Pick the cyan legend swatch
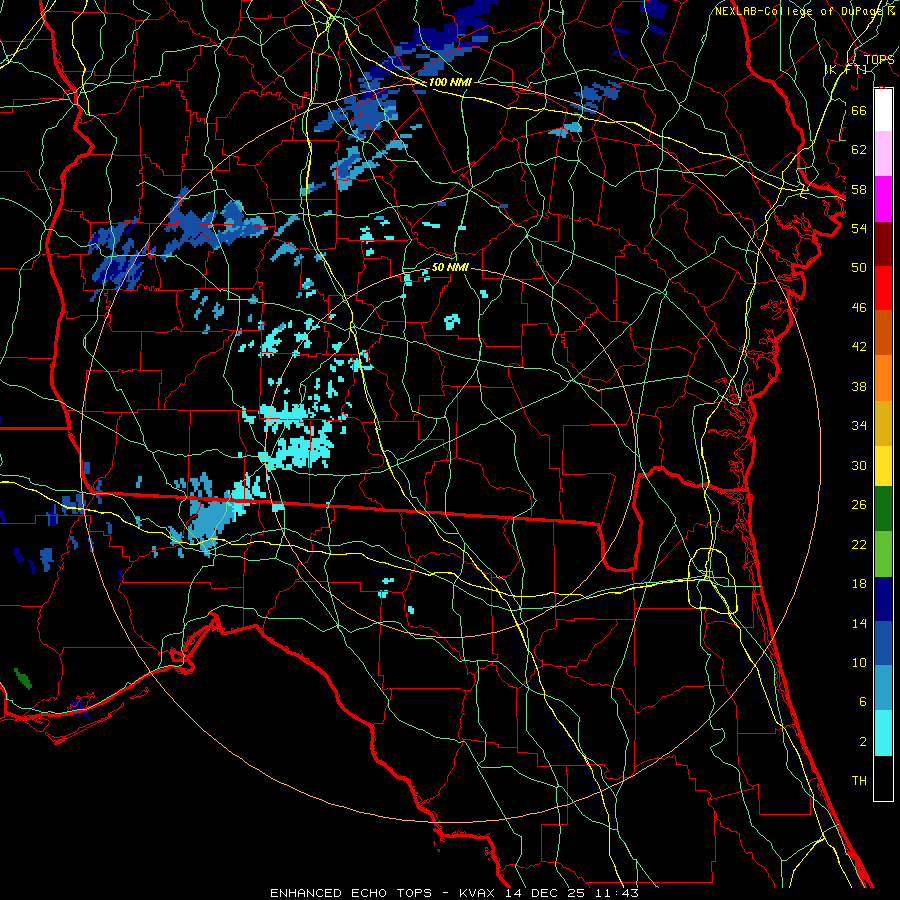This screenshot has height=900, width=900. tap(883, 733)
